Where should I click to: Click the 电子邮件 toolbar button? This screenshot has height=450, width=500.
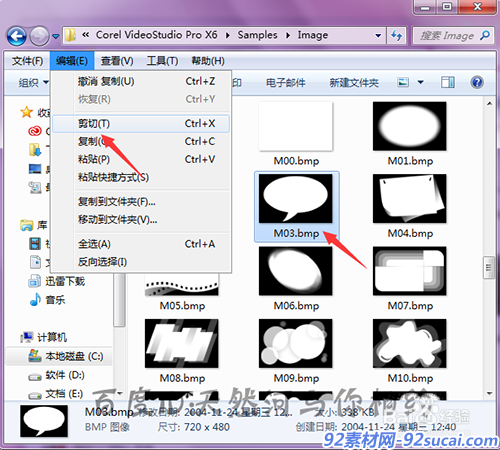coord(286,82)
